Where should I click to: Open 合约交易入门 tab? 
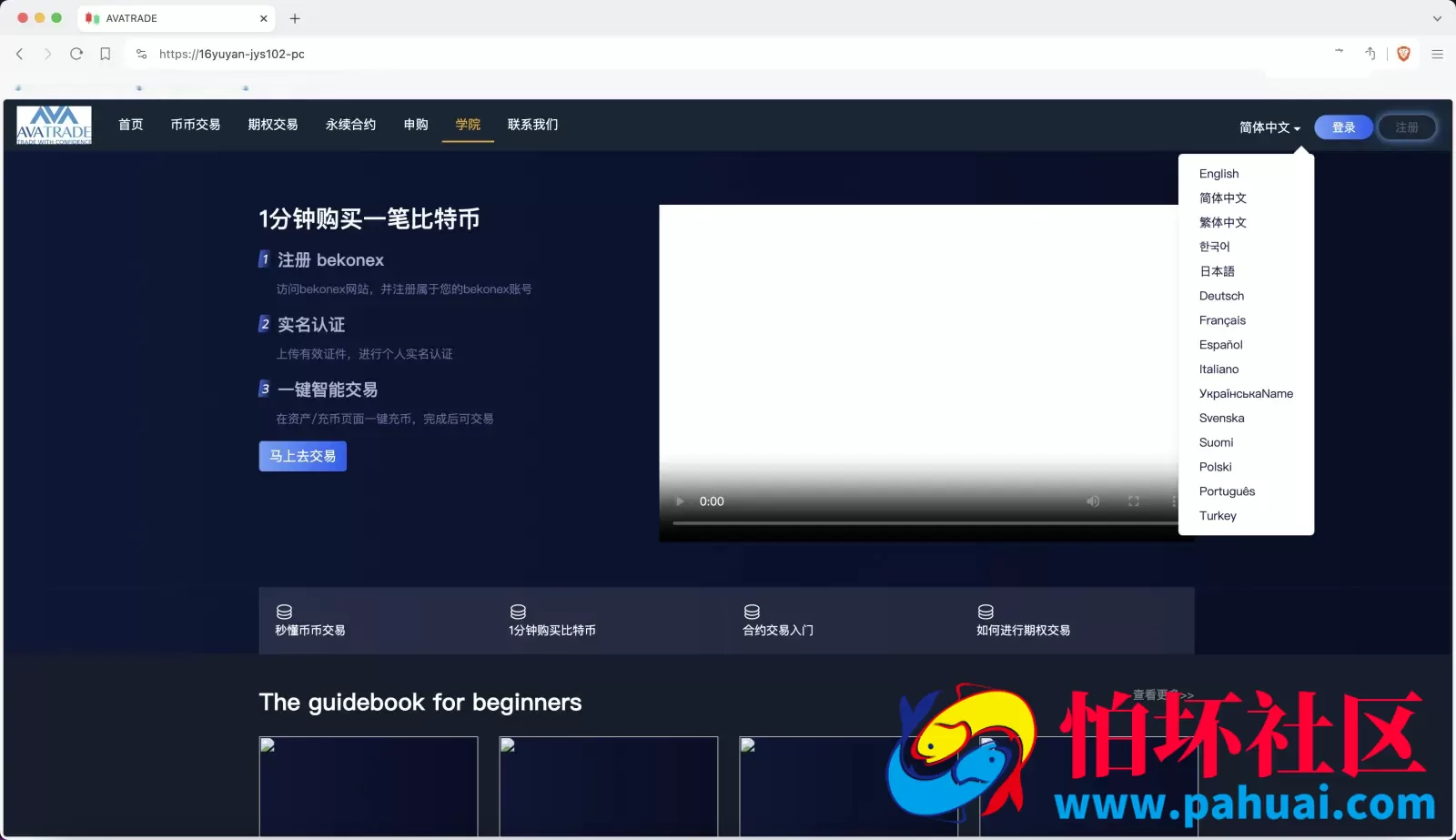pyautogui.click(x=778, y=631)
